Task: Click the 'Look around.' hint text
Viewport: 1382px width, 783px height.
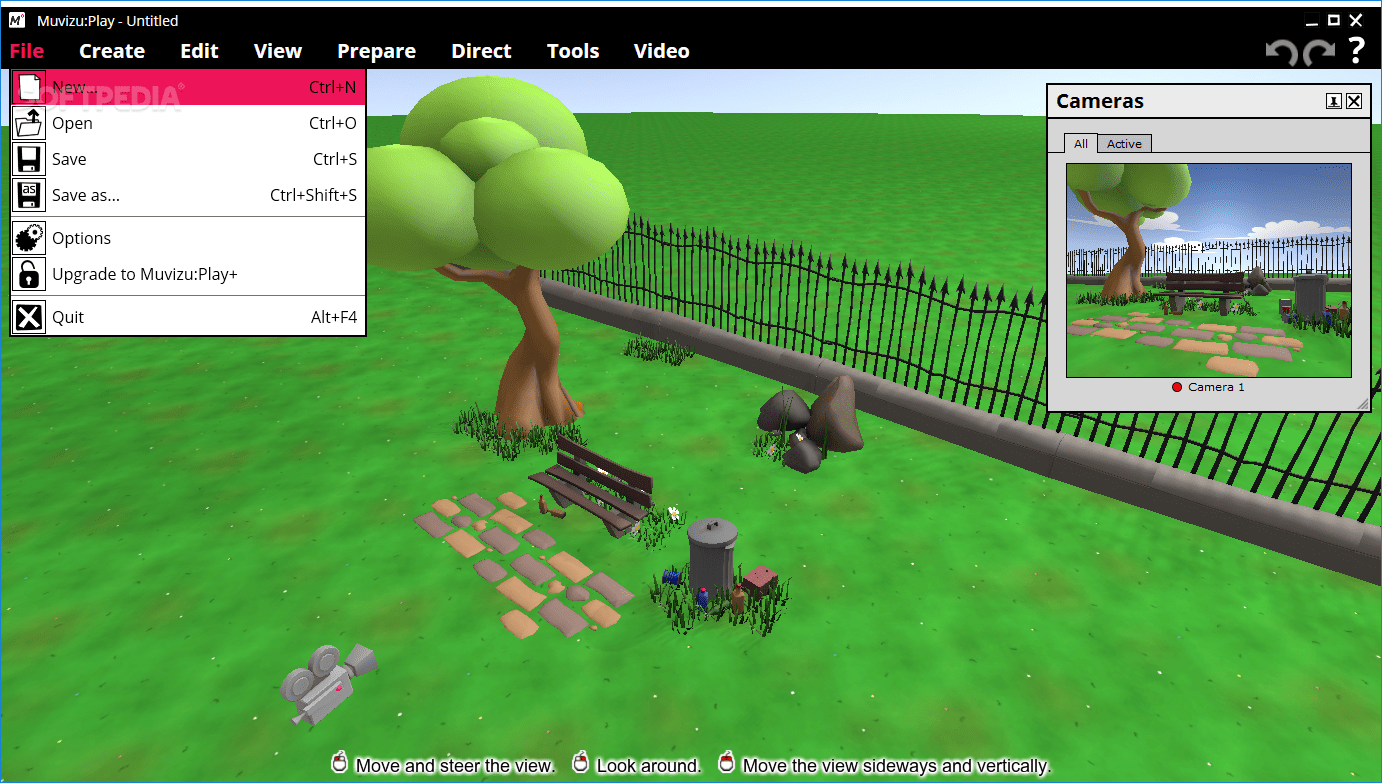Action: coord(649,766)
